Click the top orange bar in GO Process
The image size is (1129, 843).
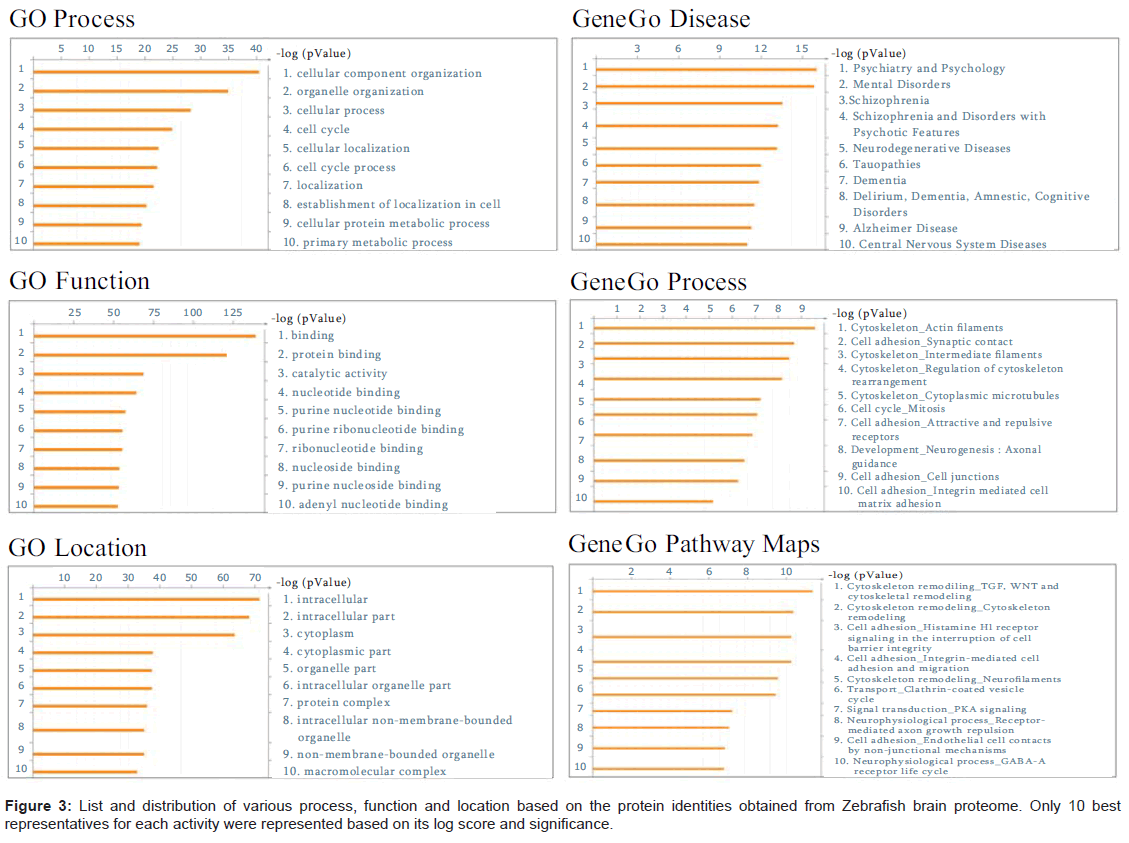tap(146, 71)
